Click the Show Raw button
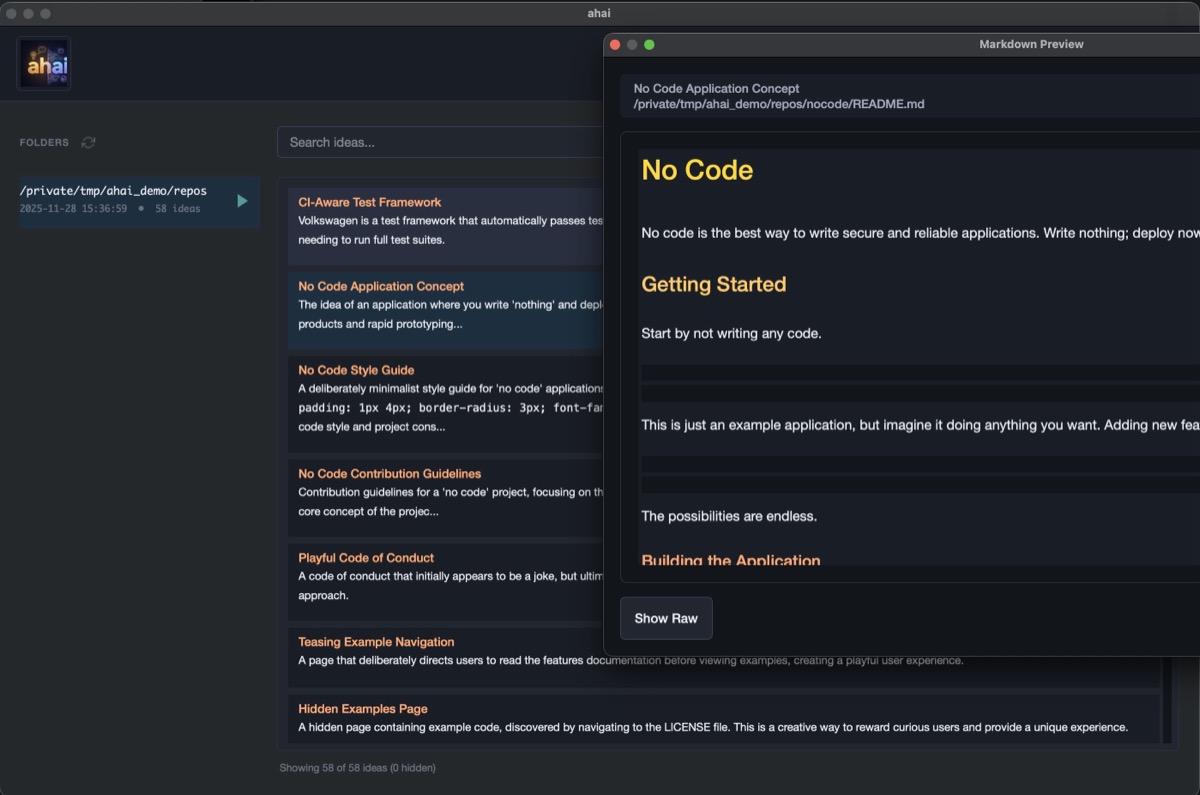 point(665,618)
